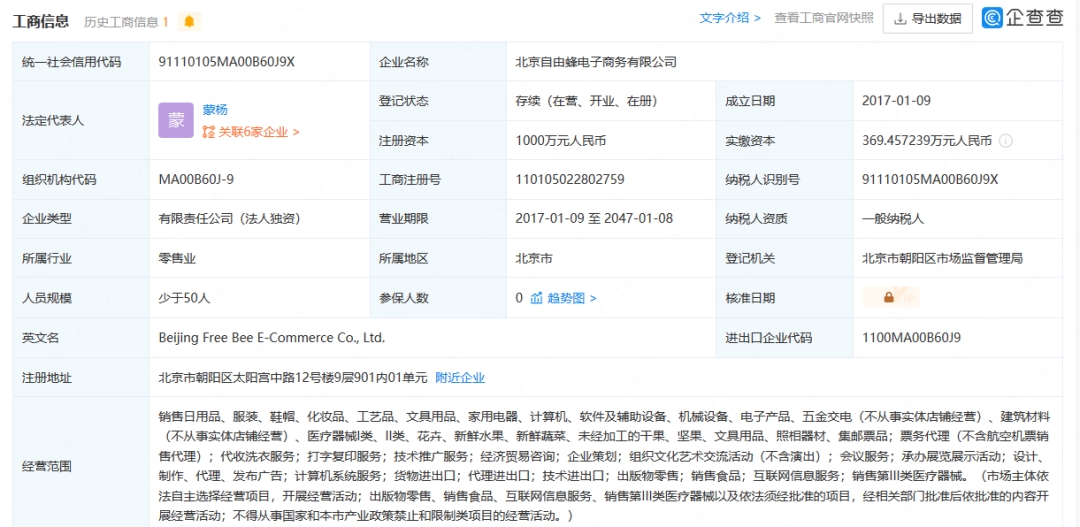Viewport: 1080px width, 527px height.
Task: Select 有限责任公司（法人独资） text
Action: [229, 219]
